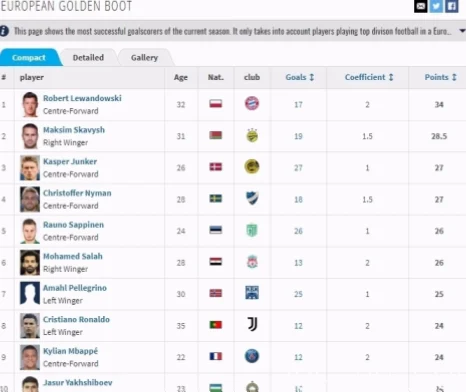
Task: Sort the table by Goals
Action: pyautogui.click(x=300, y=77)
